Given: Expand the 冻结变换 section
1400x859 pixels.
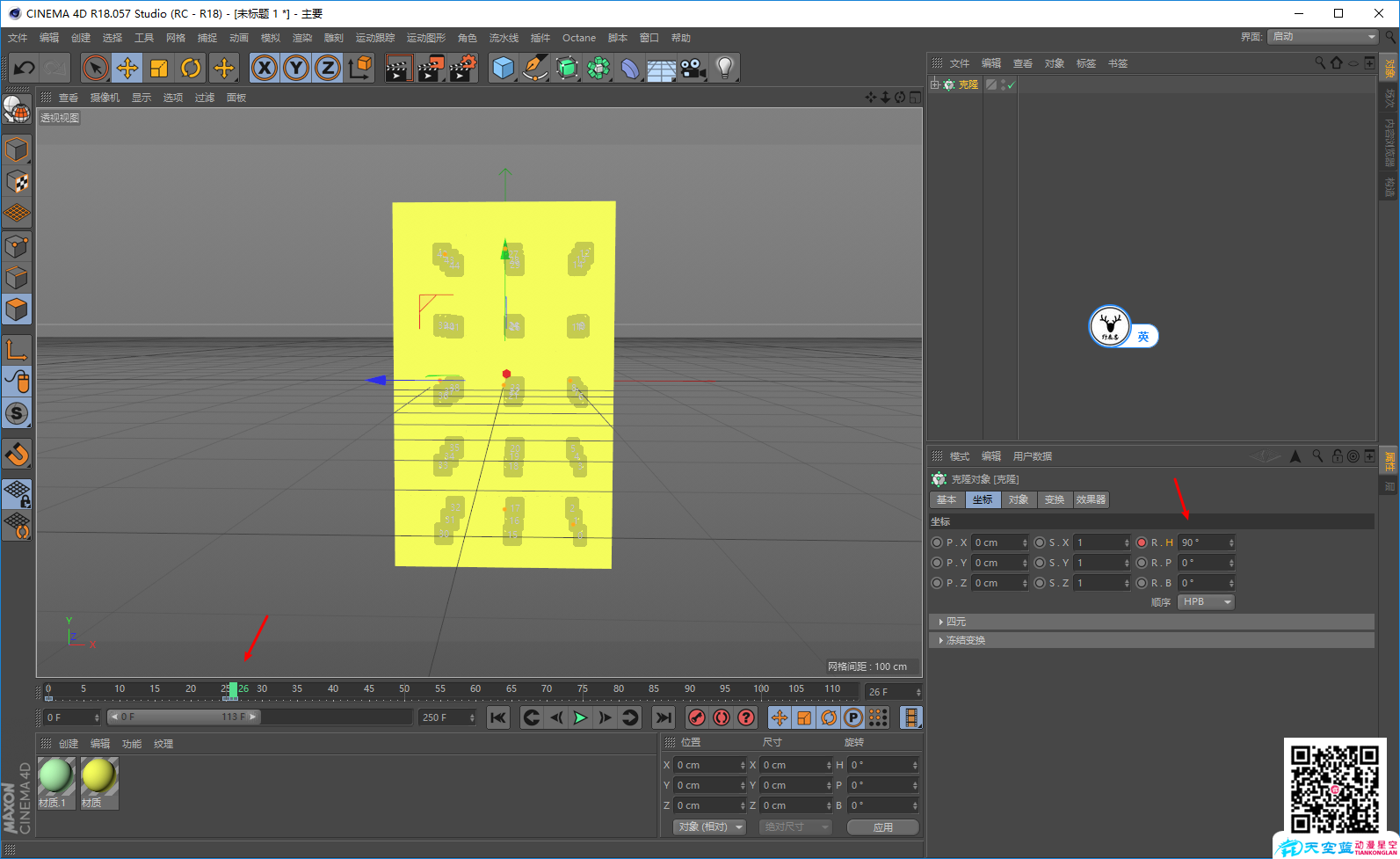Looking at the screenshot, I should click(1151, 640).
